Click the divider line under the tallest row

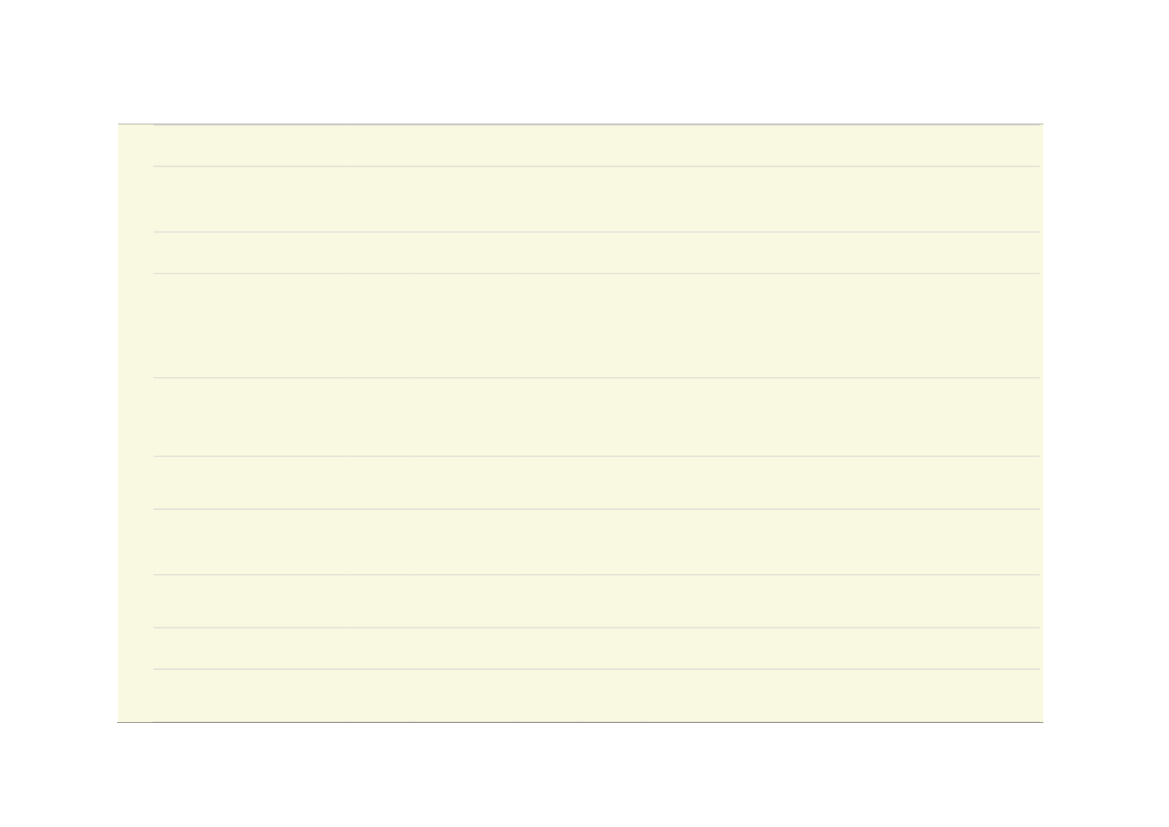(x=596, y=377)
